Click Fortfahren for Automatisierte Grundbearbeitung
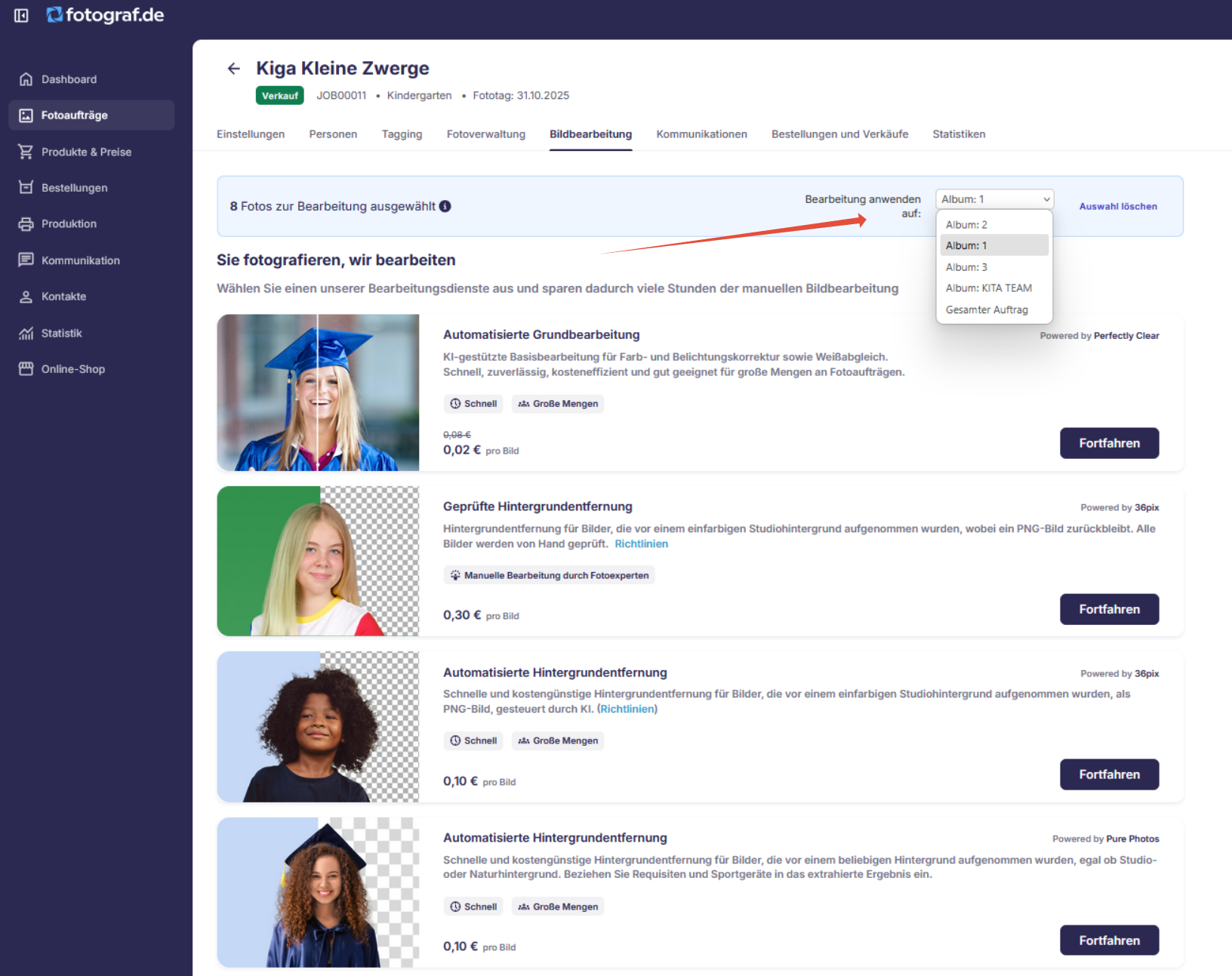This screenshot has height=976, width=1232. click(1109, 443)
